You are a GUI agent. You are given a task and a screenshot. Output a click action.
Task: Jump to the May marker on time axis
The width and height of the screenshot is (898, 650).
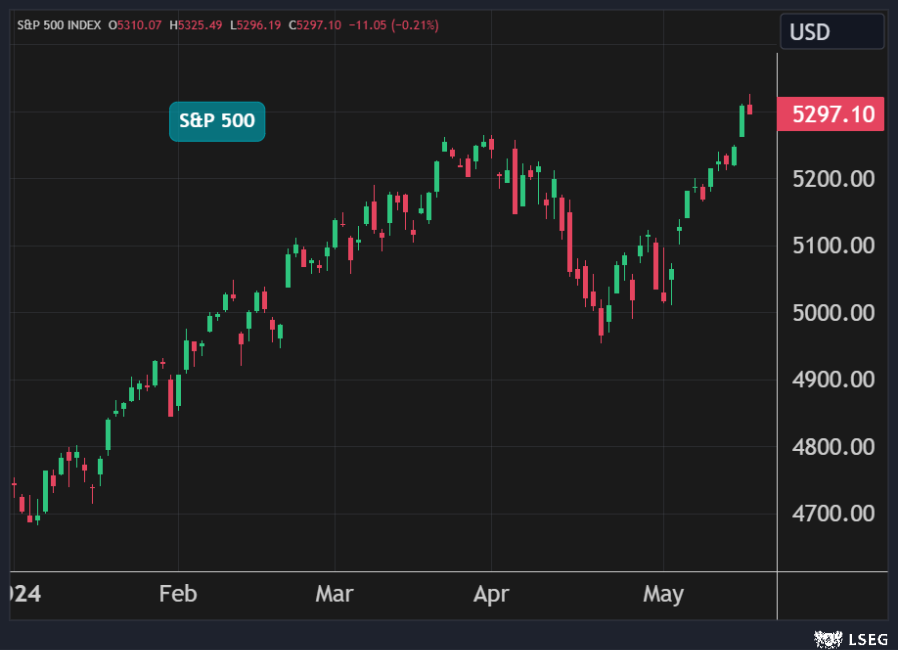pyautogui.click(x=663, y=594)
